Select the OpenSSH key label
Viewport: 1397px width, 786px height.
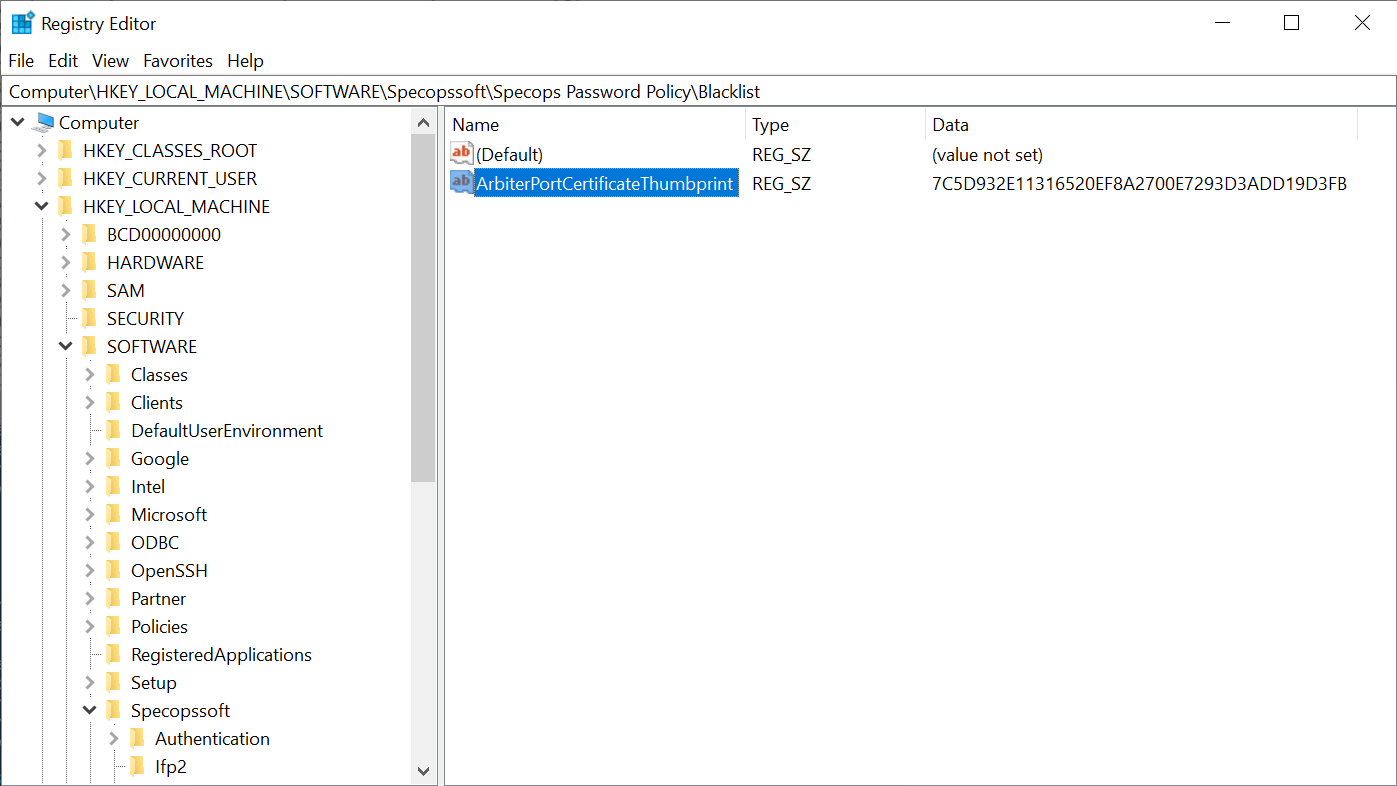click(x=169, y=571)
